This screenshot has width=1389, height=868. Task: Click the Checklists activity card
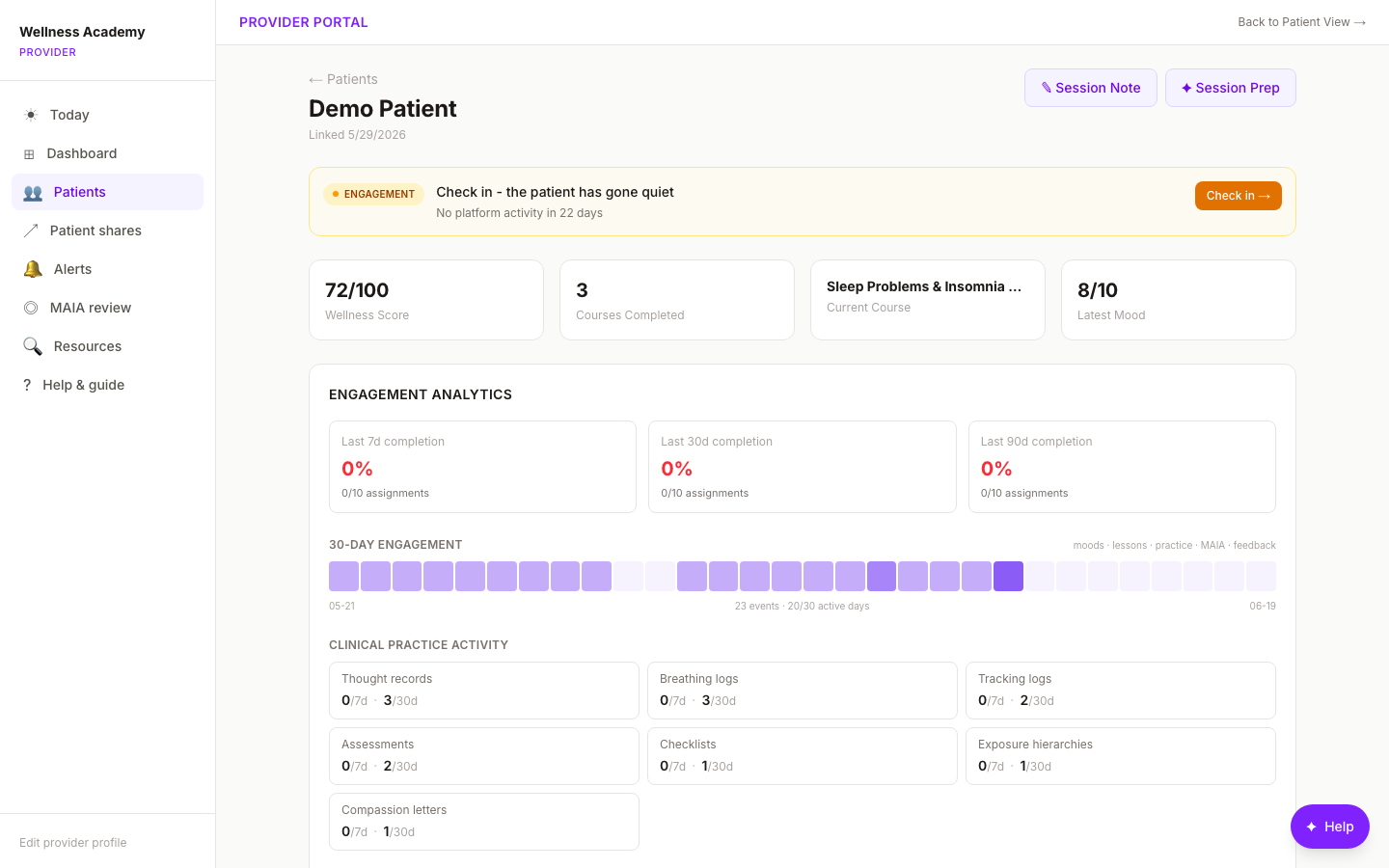[x=803, y=756]
